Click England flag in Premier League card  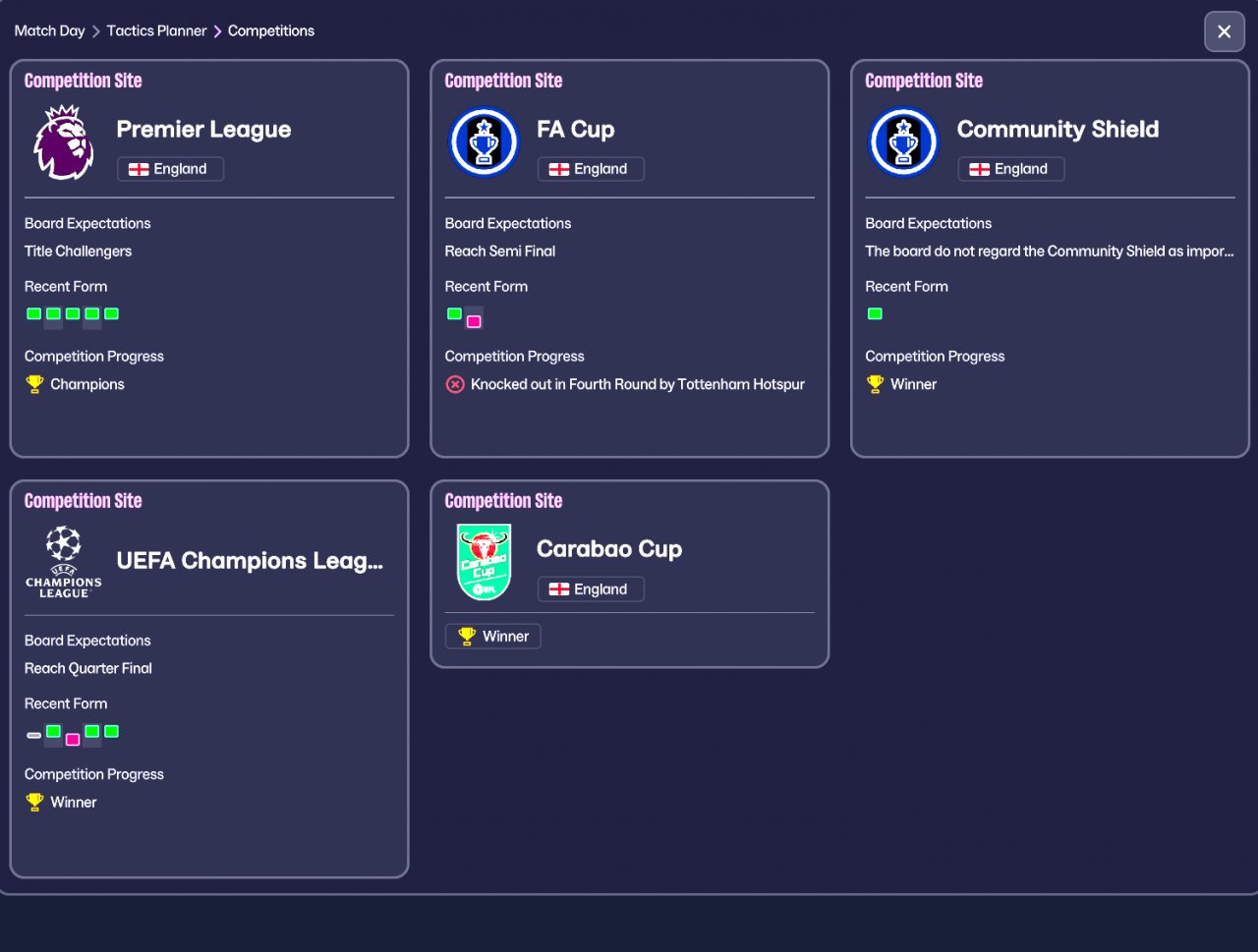coord(139,169)
